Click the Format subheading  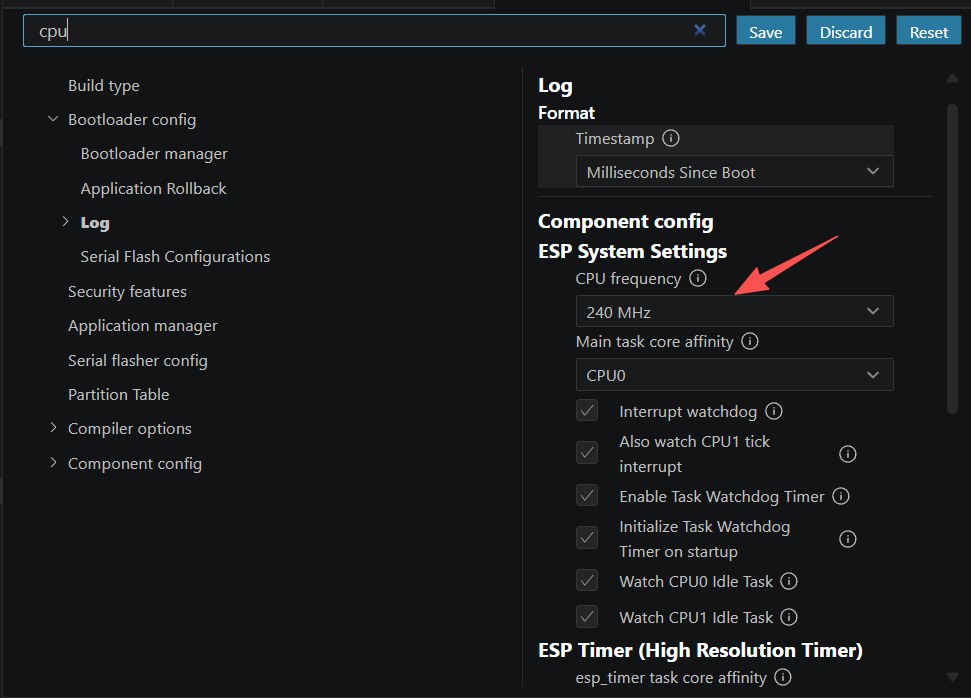click(566, 113)
